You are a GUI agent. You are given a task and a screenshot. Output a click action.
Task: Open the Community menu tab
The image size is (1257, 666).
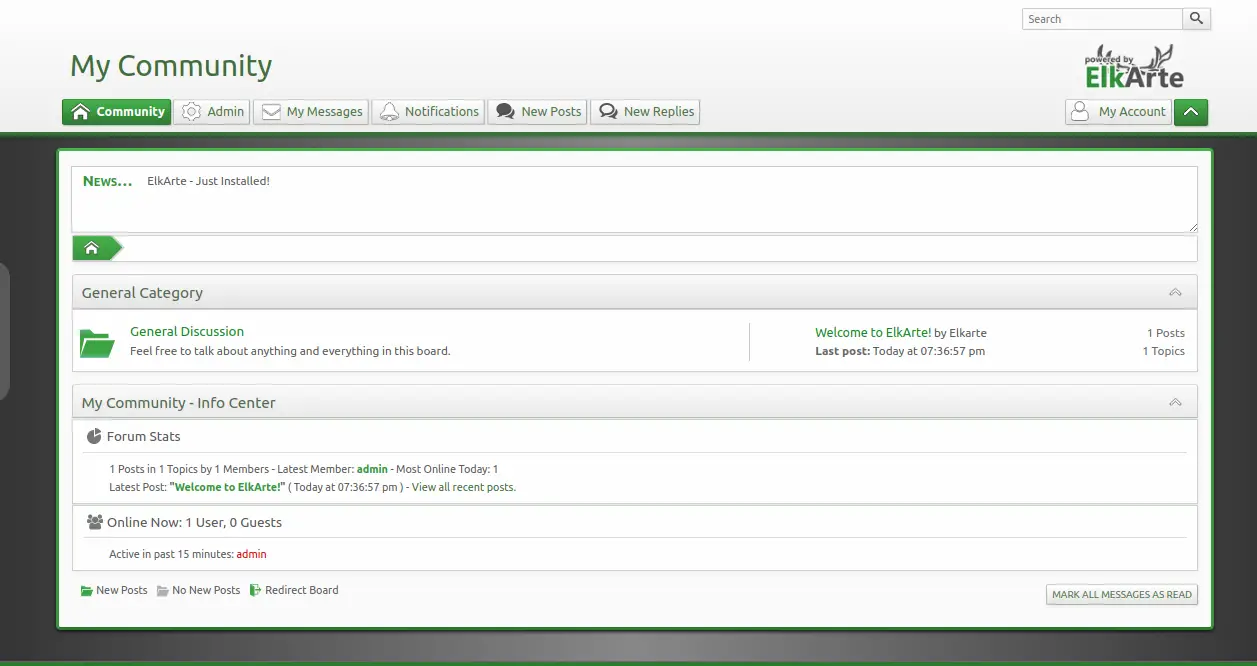click(x=117, y=112)
